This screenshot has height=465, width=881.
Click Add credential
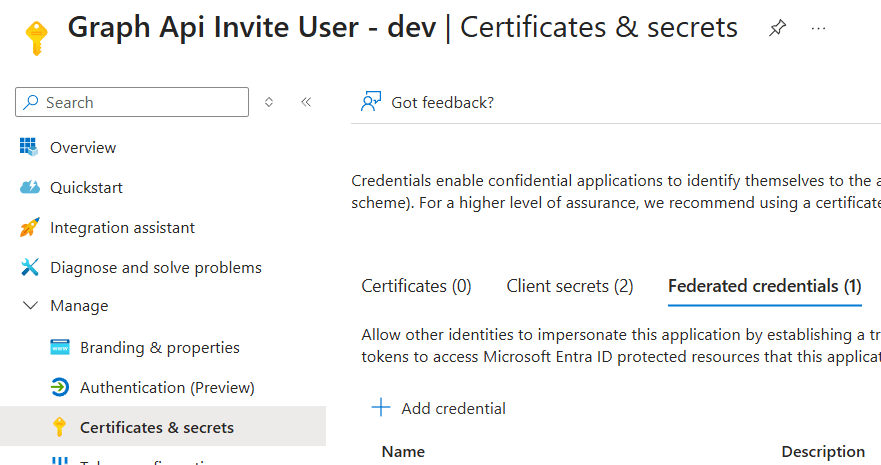click(x=439, y=408)
